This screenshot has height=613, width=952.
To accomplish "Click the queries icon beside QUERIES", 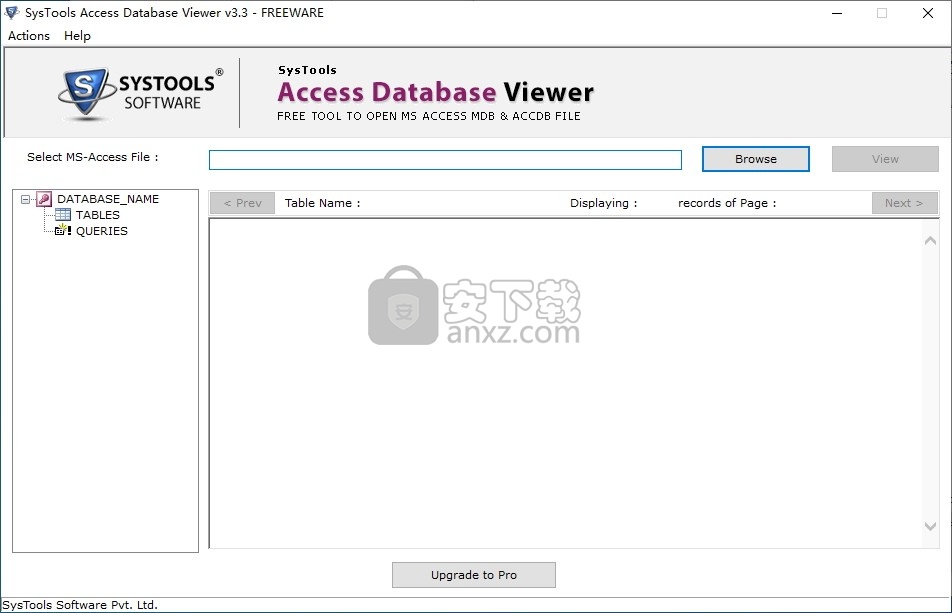I will [63, 231].
